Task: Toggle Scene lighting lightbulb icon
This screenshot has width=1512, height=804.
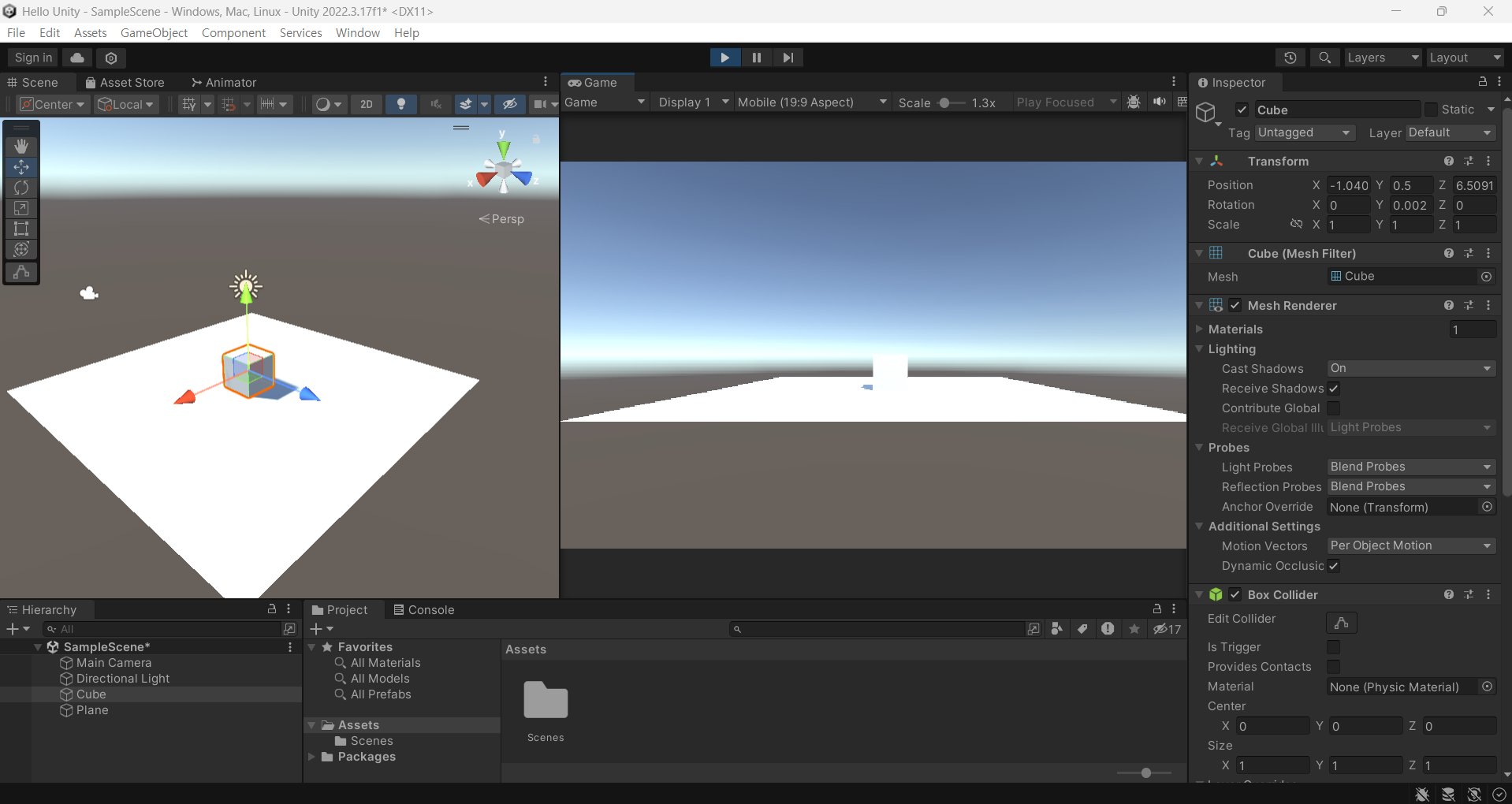Action: click(401, 104)
